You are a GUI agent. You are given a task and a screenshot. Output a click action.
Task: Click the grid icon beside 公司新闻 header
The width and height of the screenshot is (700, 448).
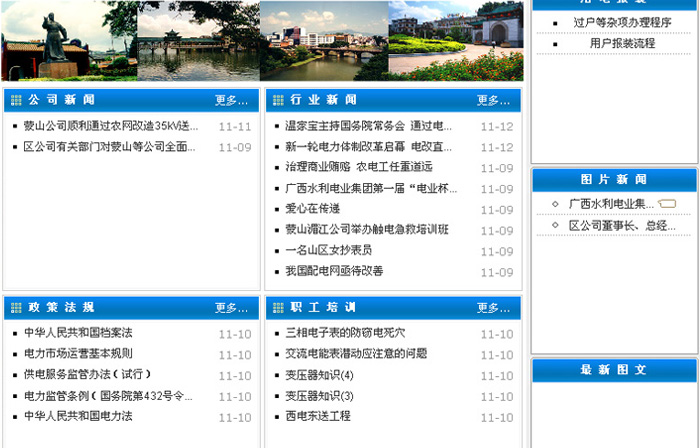pyautogui.click(x=15, y=100)
